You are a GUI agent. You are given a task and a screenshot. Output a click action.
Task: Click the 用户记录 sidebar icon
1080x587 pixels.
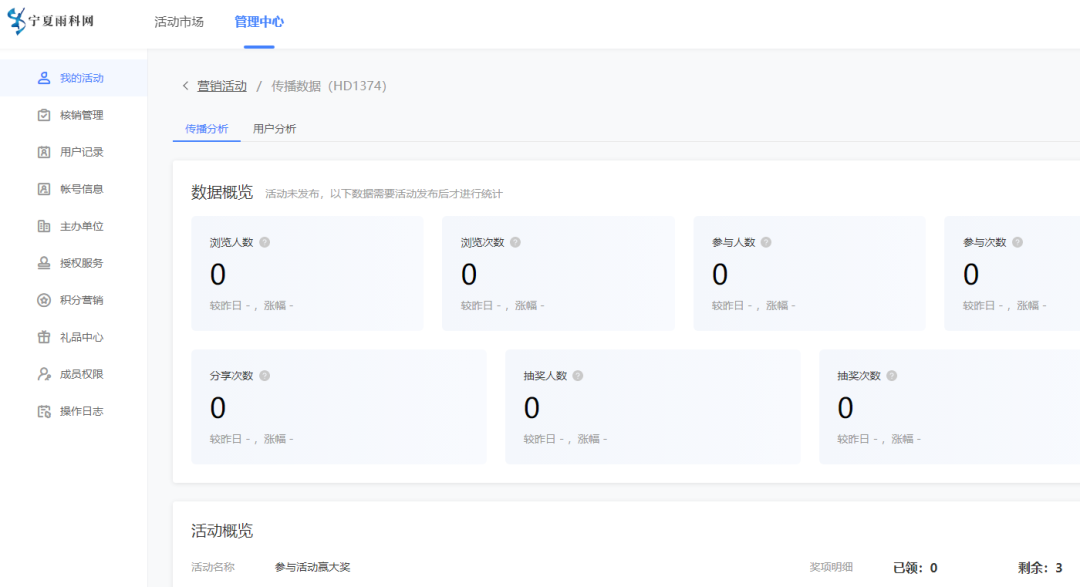[44, 152]
